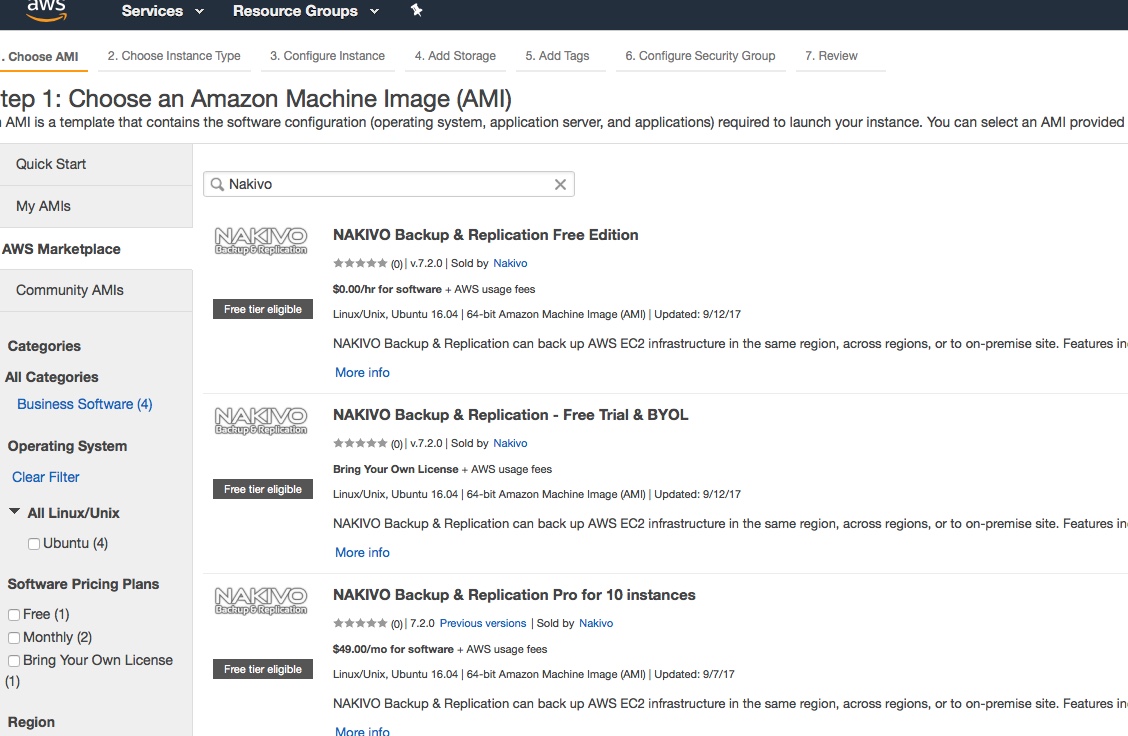The image size is (1128, 736).
Task: Select AWS Marketplace in sidebar
Action: [96, 249]
